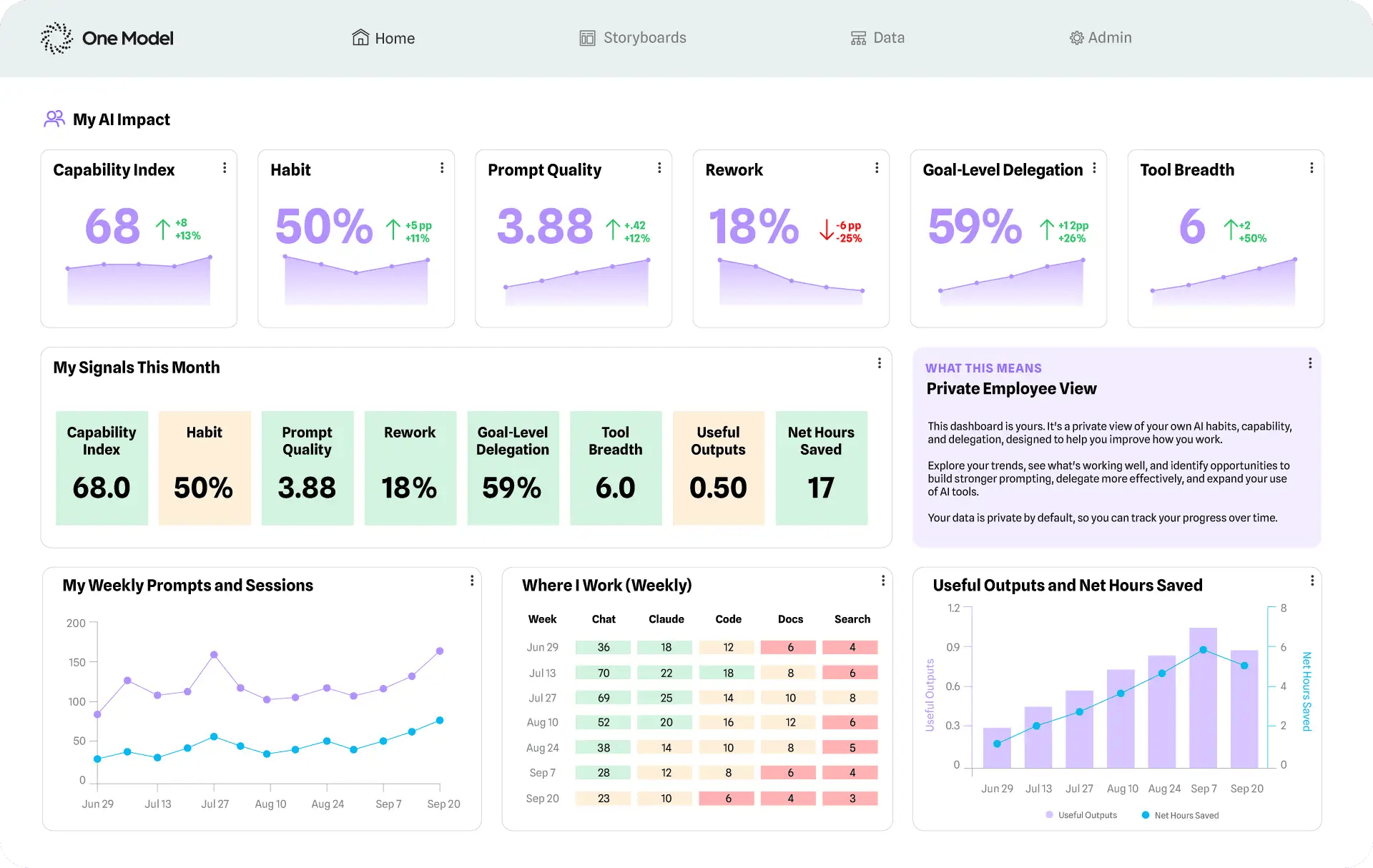Select the Capability Index 68.0 signal tile
The image size is (1373, 868).
(102, 468)
